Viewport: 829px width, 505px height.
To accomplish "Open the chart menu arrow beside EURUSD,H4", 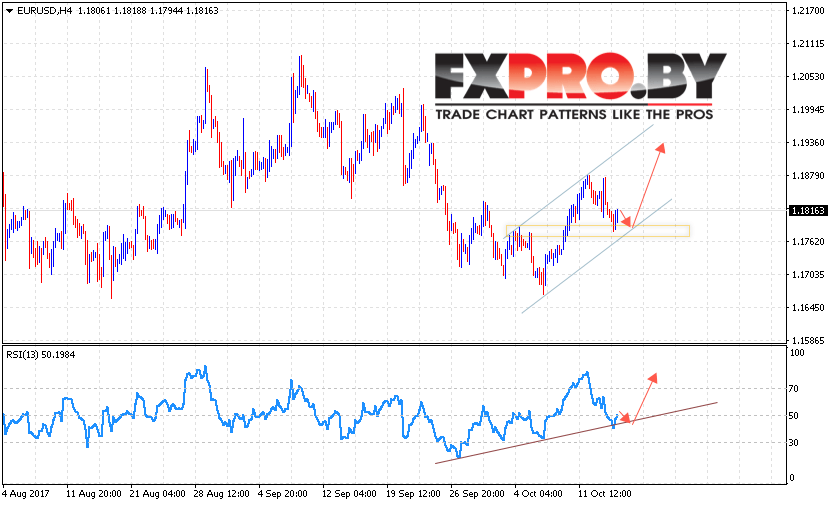I will click(x=9, y=11).
